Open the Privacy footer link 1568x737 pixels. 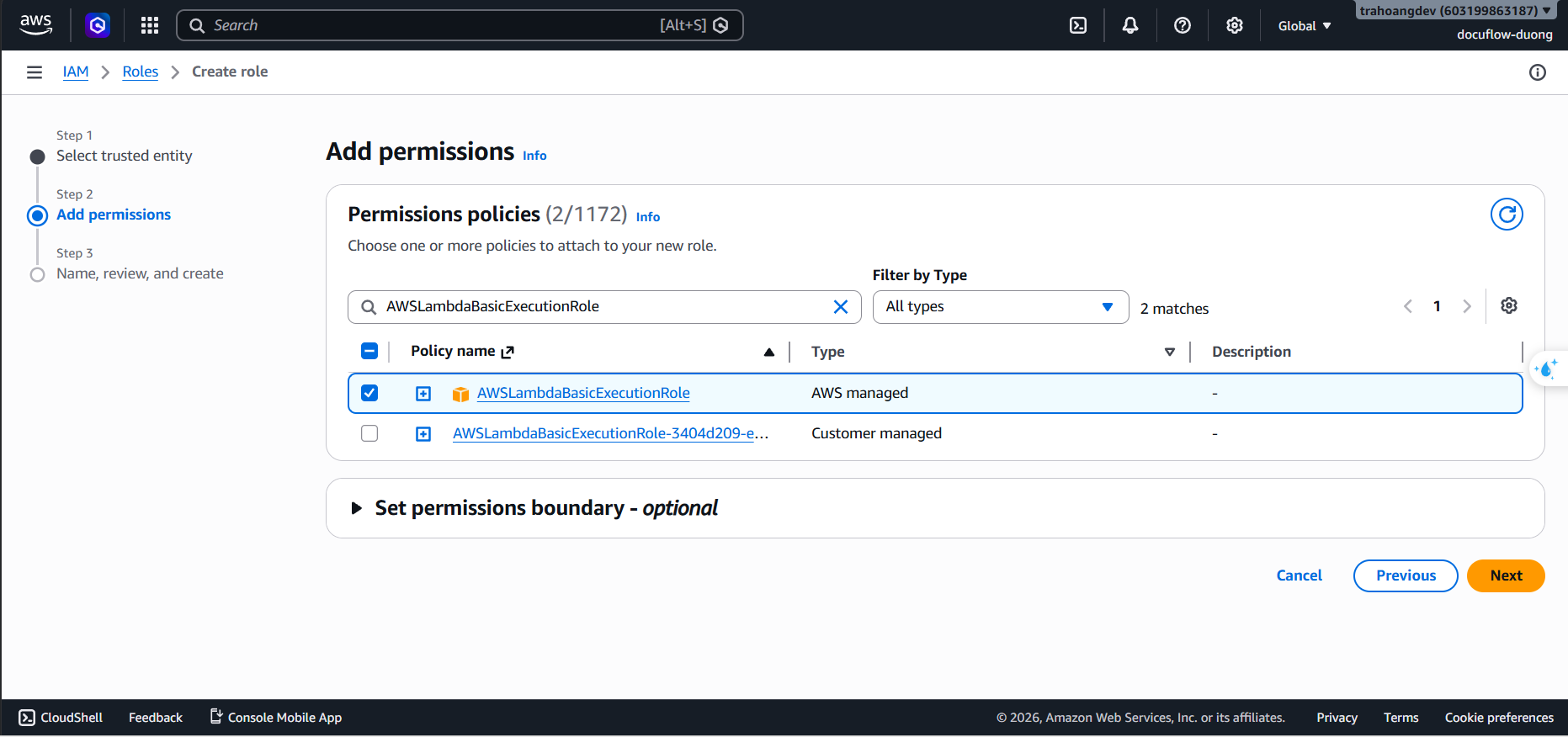1337,718
